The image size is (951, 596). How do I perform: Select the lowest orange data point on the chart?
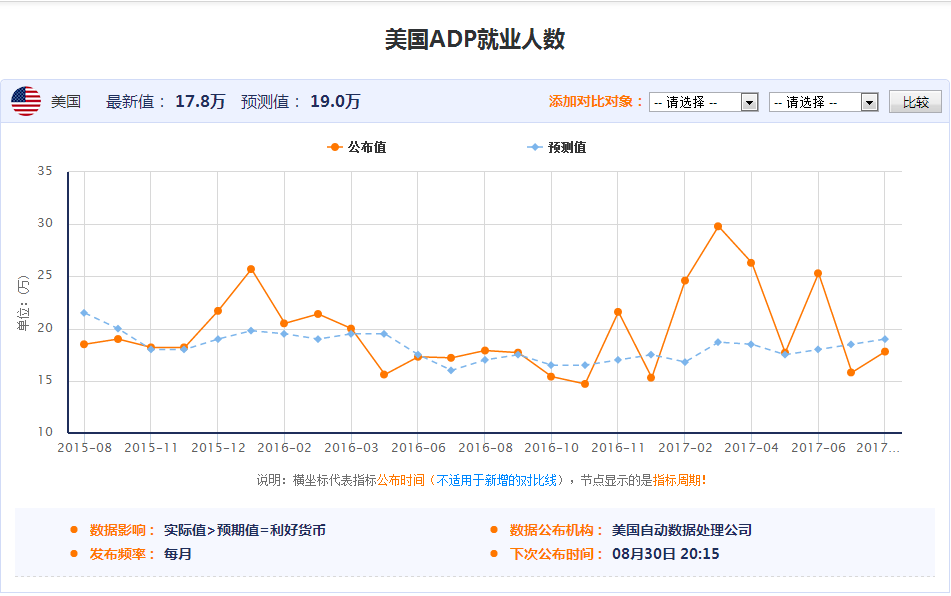coord(585,384)
